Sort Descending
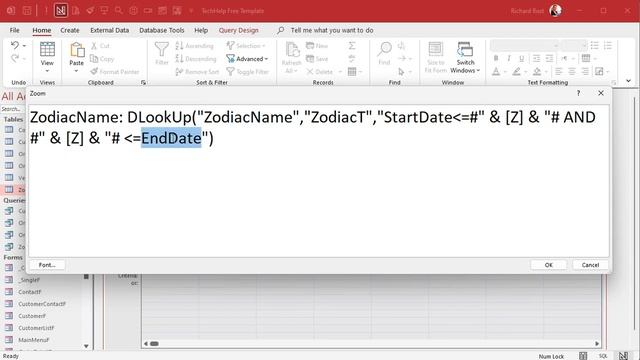Image resolution: width=640 pixels, height=360 pixels. point(196,59)
